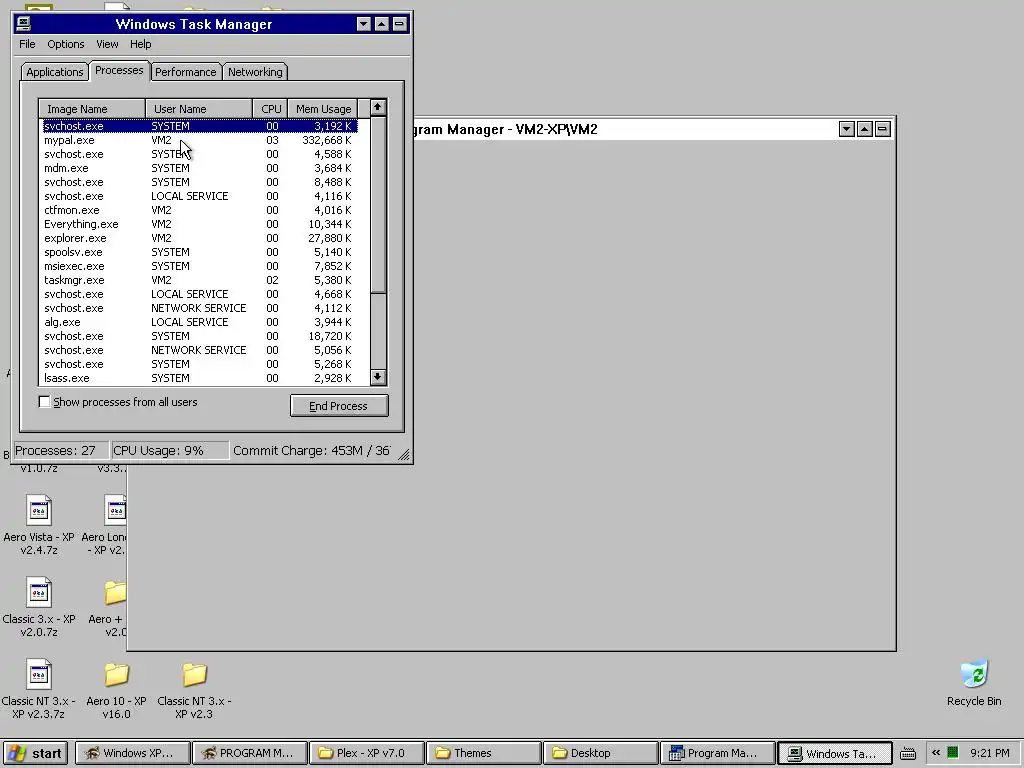Click the keyboard icon in taskbar

click(x=908, y=754)
